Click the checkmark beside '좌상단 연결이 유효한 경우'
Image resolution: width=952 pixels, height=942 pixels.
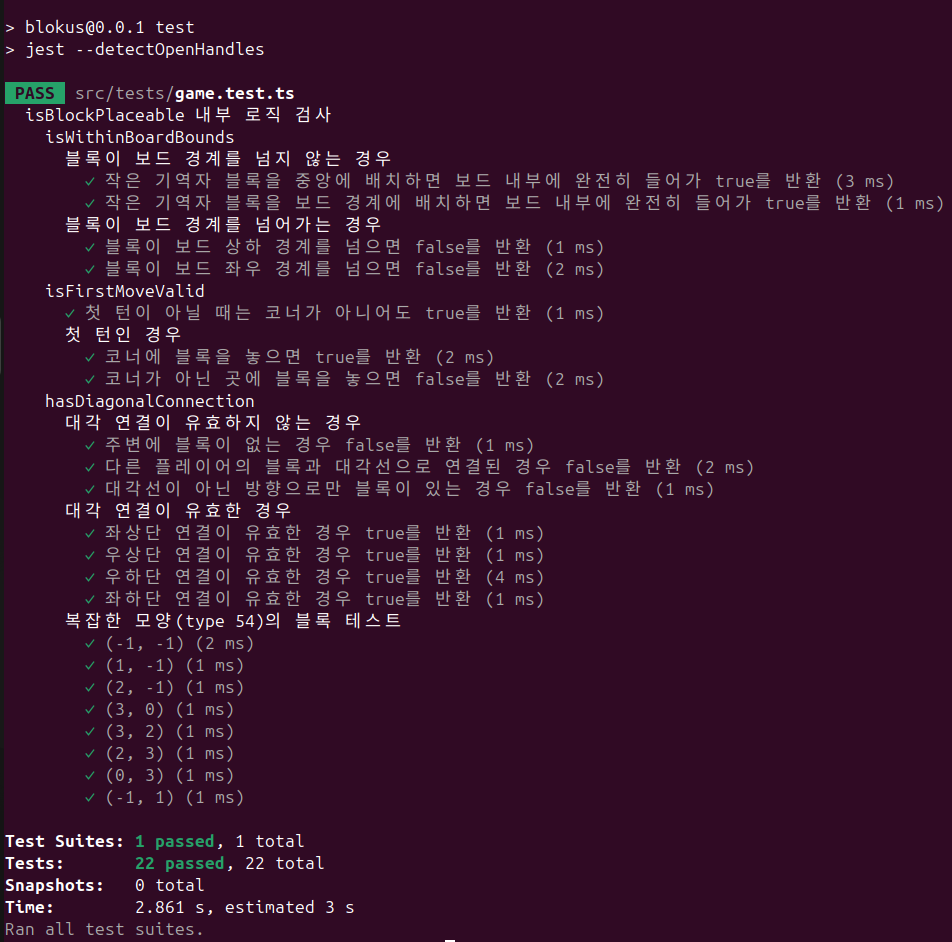[x=90, y=534]
